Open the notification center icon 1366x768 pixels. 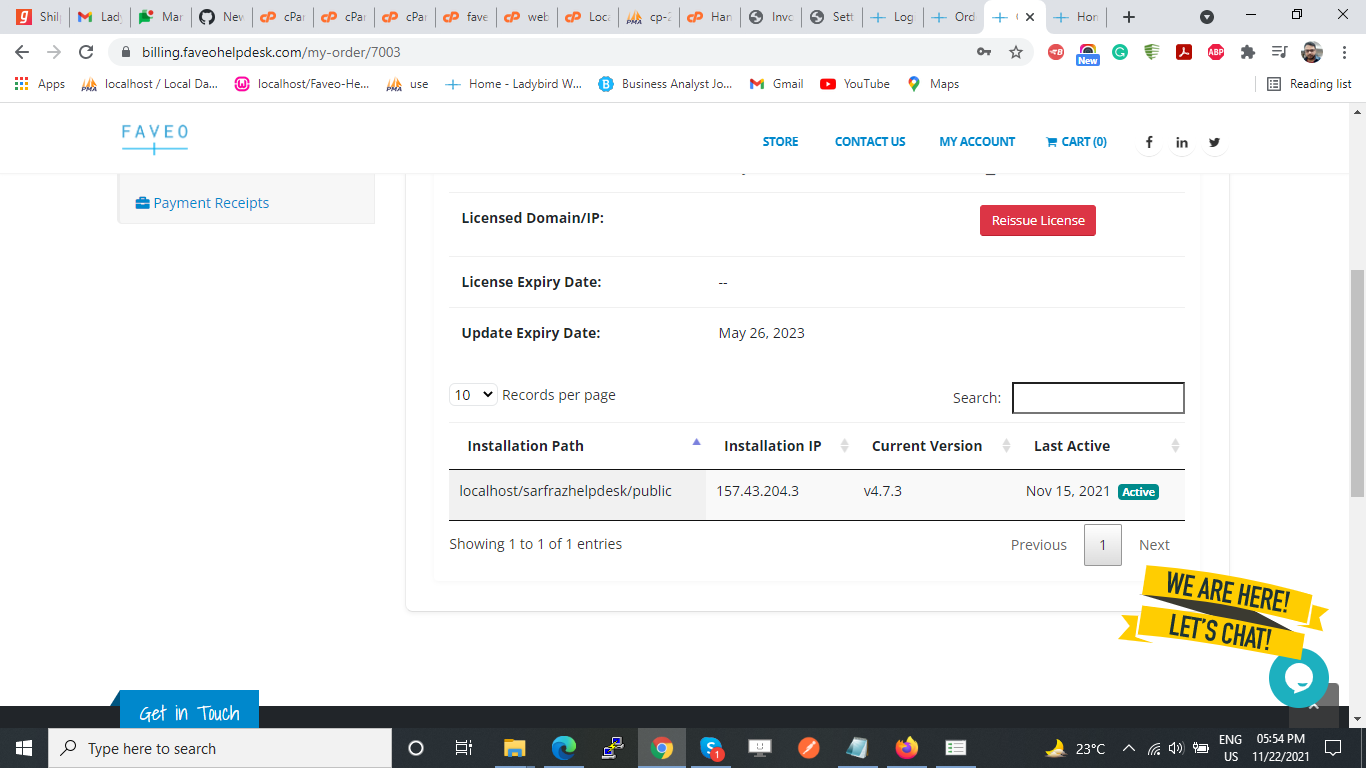[x=1332, y=748]
